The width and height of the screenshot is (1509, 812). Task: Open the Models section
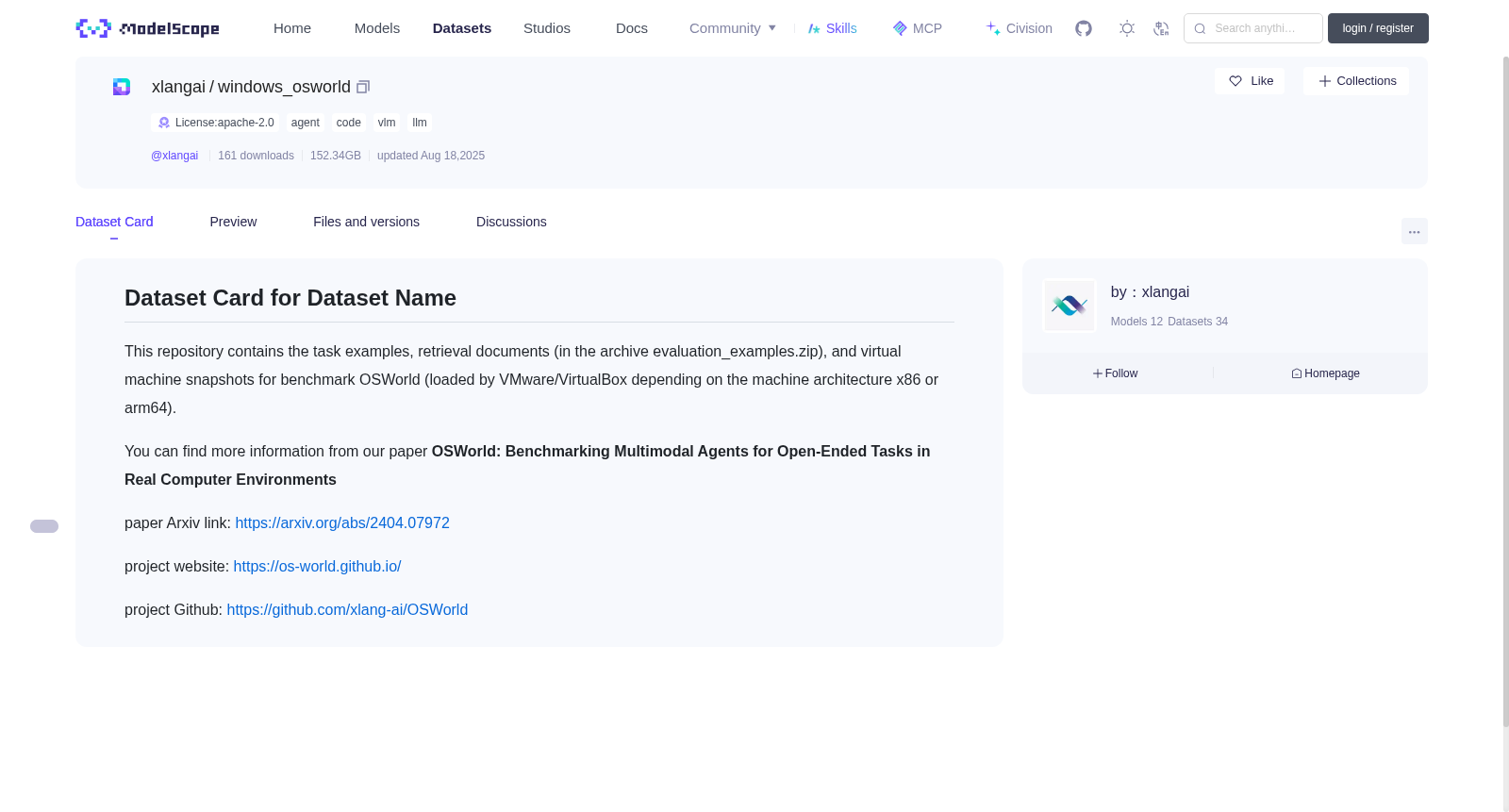[377, 28]
